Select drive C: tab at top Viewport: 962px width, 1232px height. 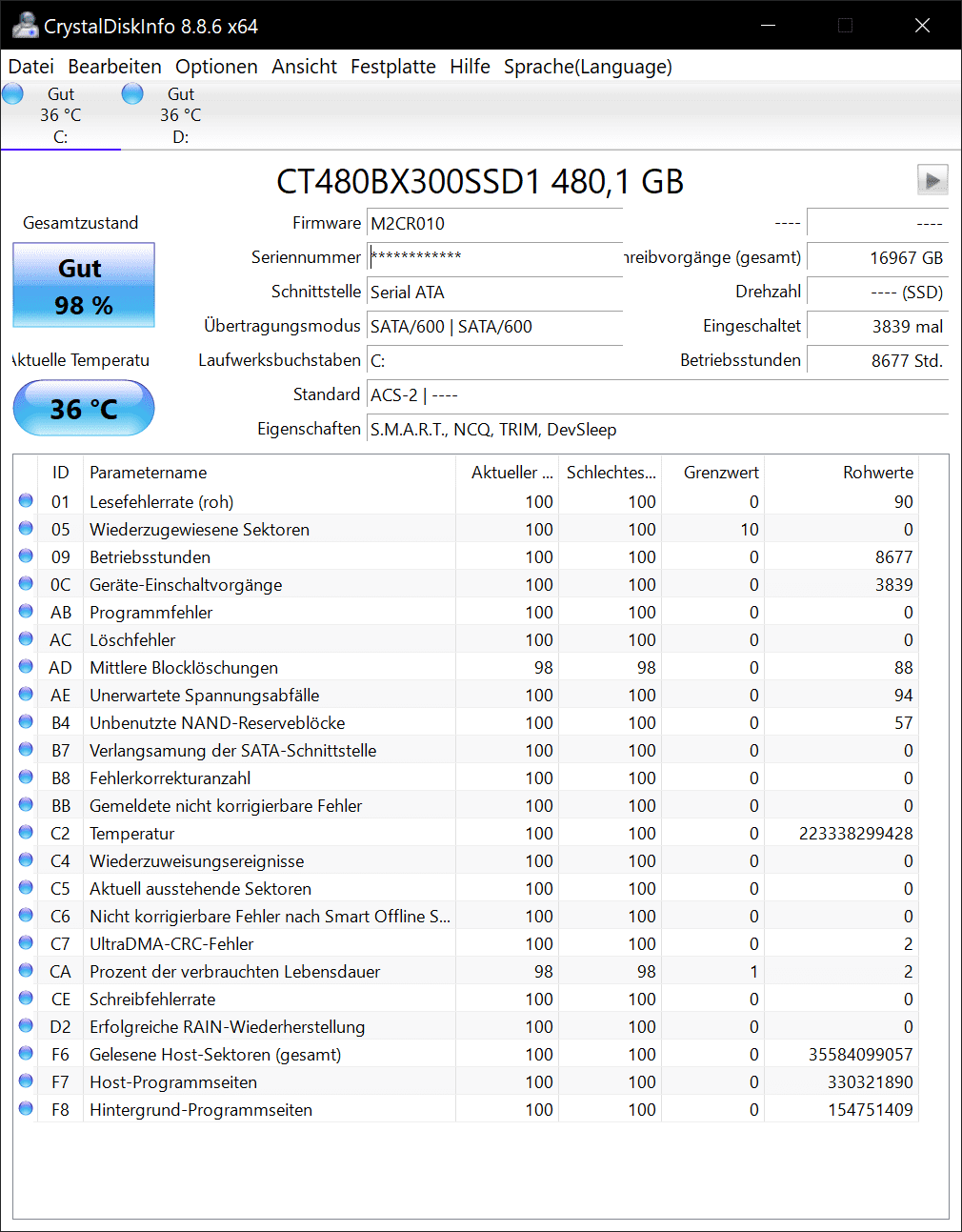60,115
